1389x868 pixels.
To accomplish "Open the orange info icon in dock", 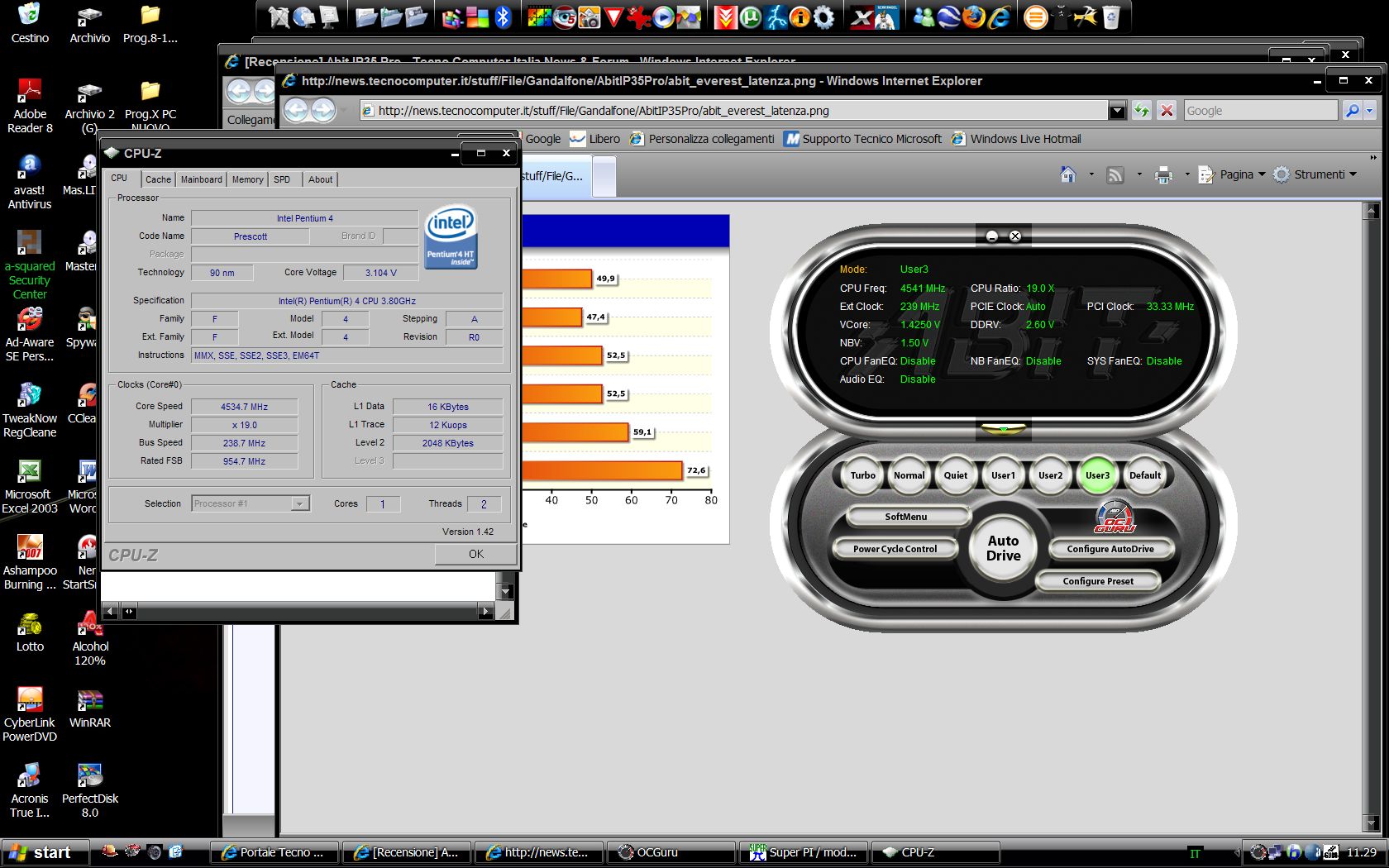I will 800,17.
